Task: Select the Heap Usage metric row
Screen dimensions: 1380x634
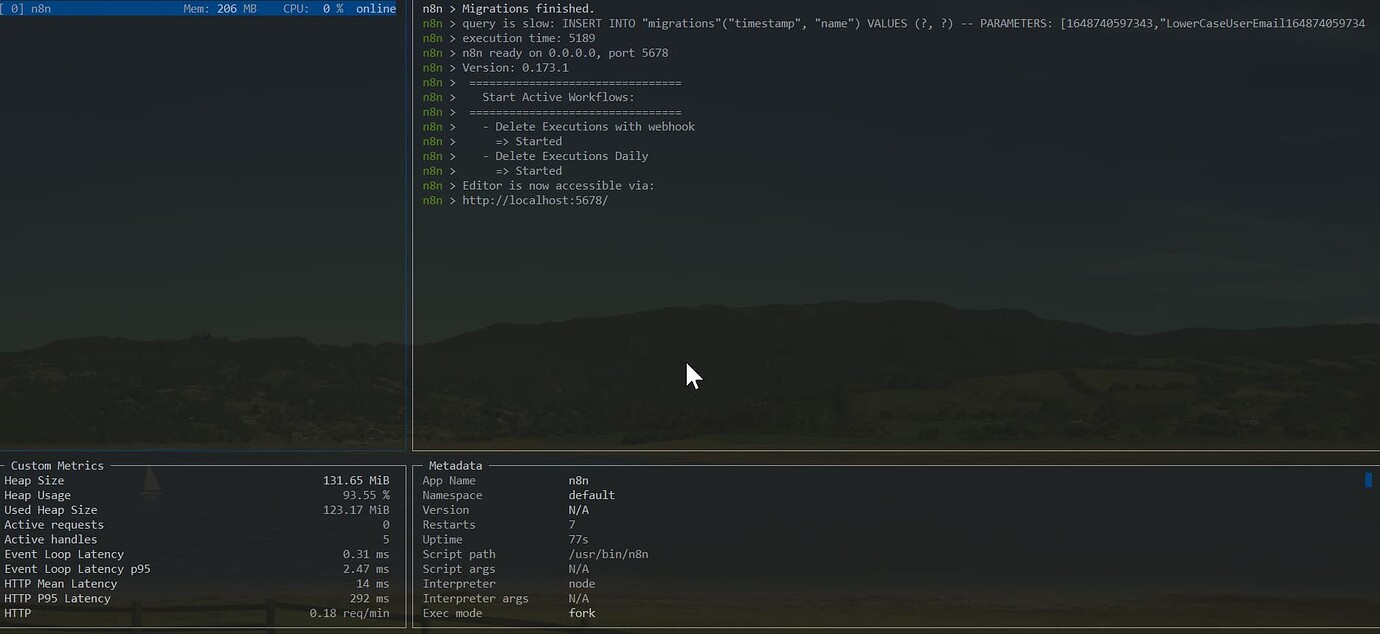Action: (38, 495)
